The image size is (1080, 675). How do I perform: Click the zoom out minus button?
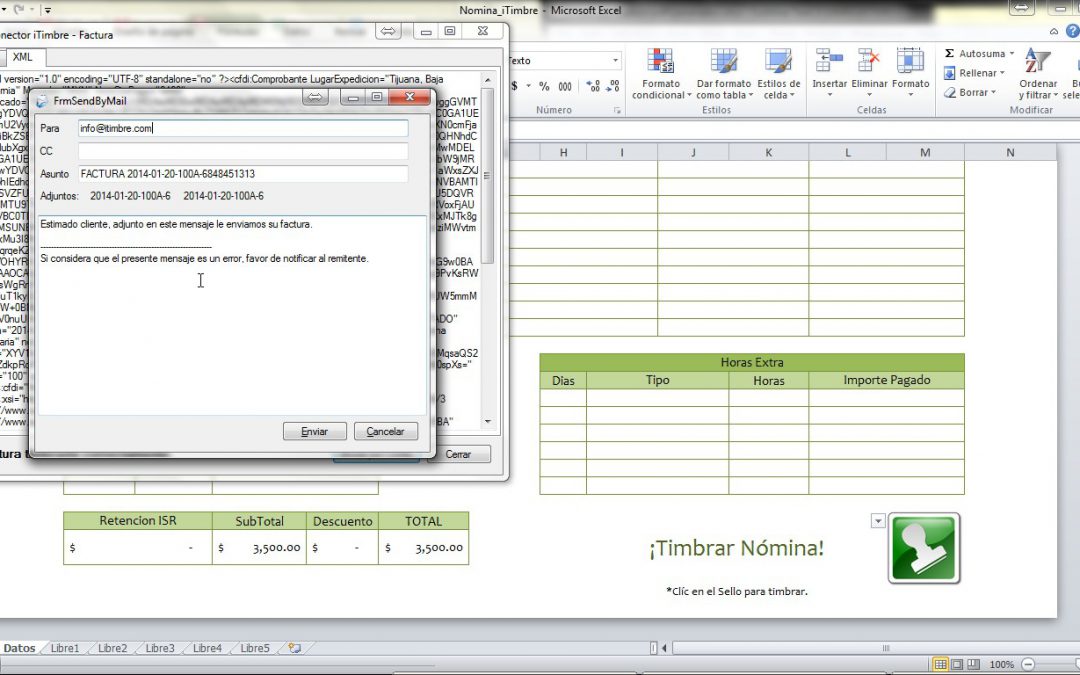1029,664
